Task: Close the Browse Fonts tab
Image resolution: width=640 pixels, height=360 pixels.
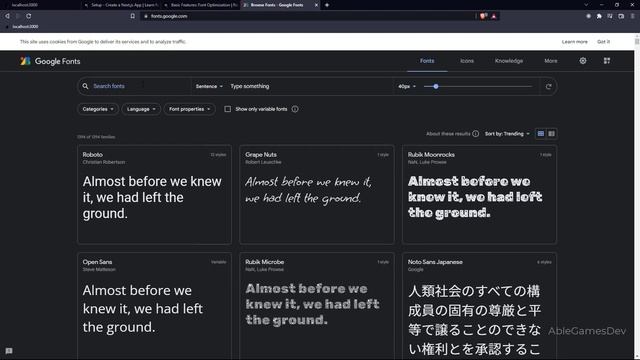Action: click(x=316, y=5)
